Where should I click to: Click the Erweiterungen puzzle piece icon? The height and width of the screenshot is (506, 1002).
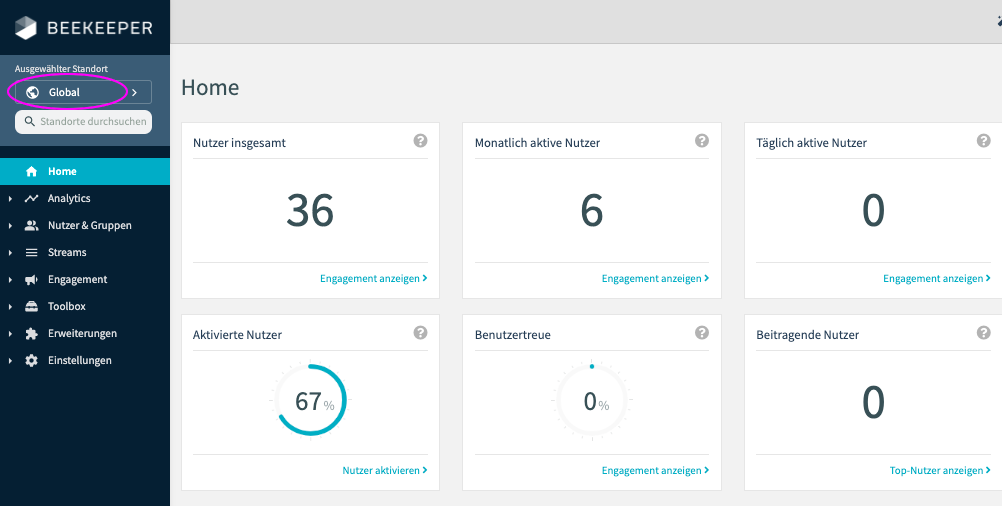(x=31, y=334)
